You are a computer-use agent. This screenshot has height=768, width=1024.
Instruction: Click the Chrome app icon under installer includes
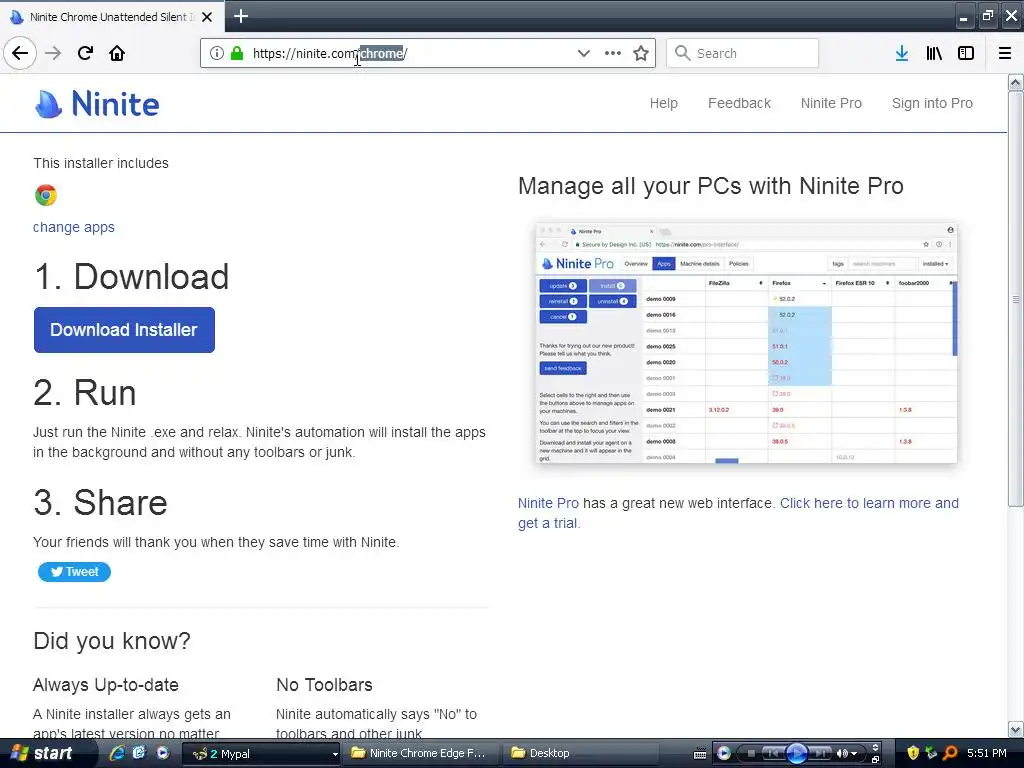pyautogui.click(x=46, y=195)
